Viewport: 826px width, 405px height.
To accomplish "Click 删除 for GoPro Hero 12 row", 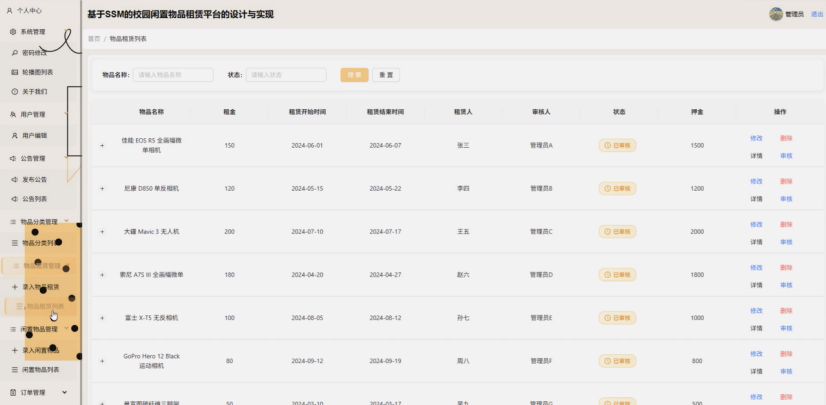I will click(786, 354).
